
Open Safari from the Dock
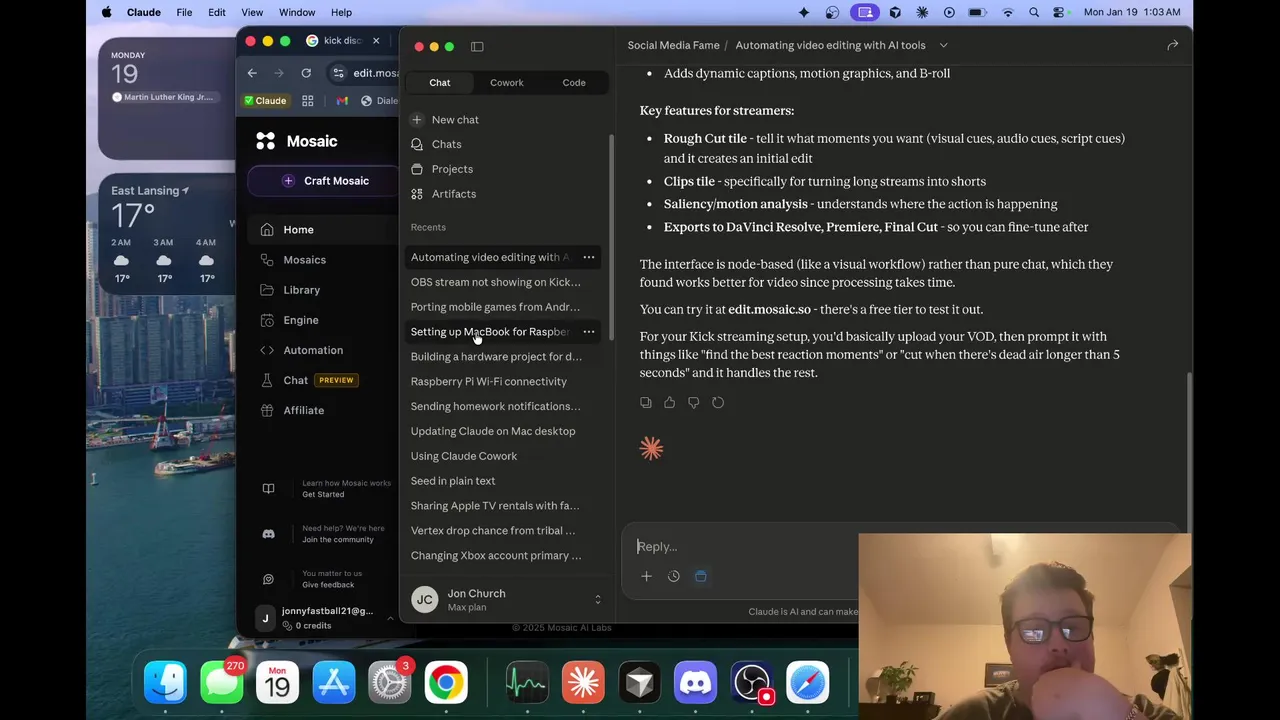coord(807,683)
